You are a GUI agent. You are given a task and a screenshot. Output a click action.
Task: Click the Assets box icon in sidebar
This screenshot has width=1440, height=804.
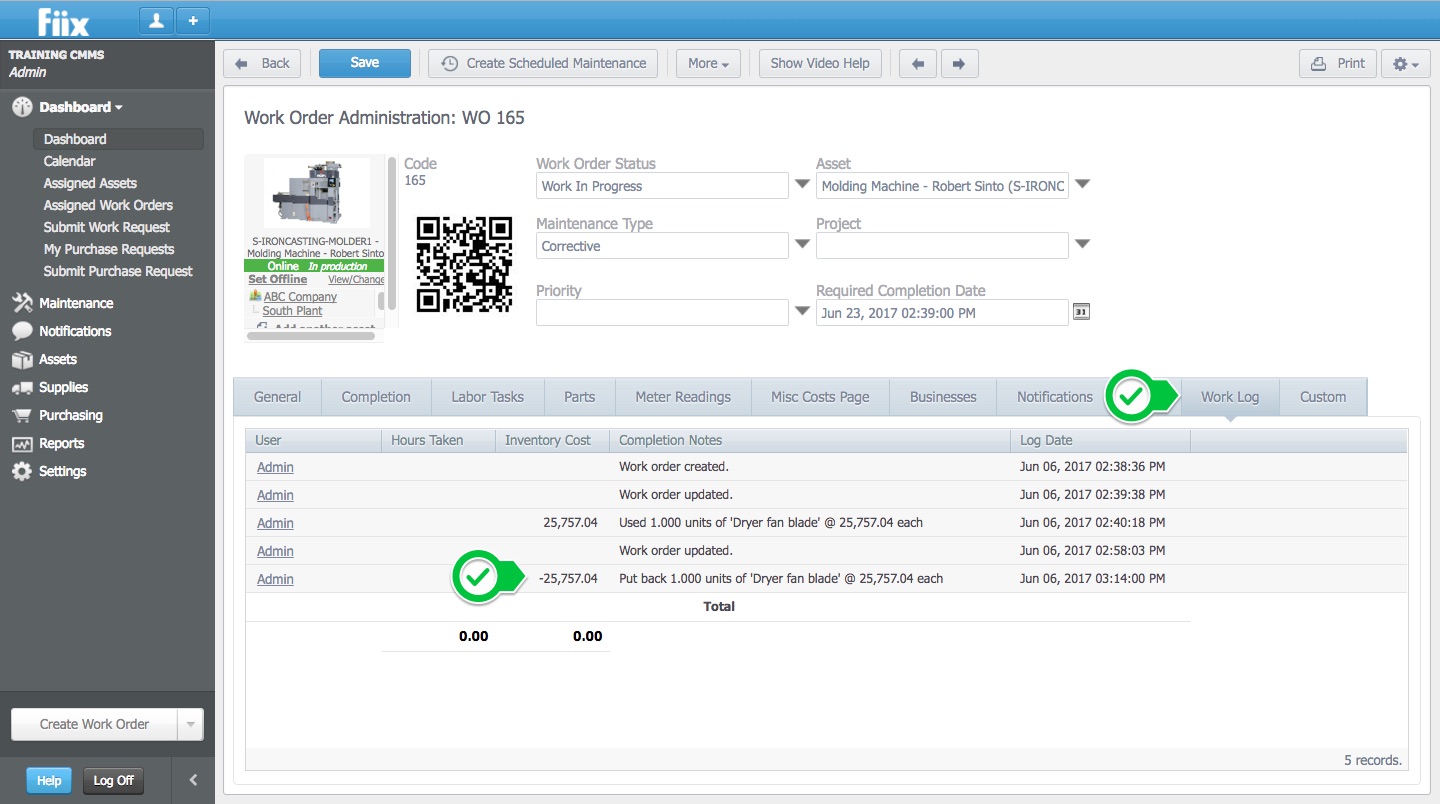(22, 359)
